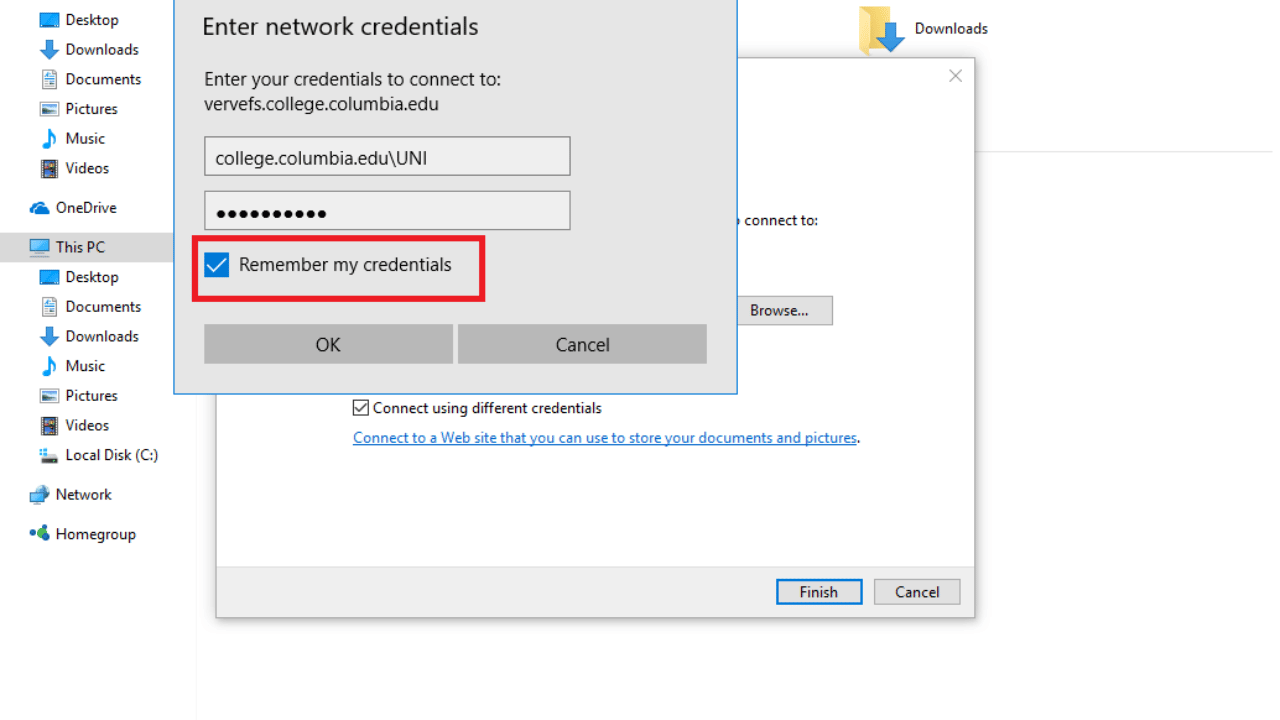1280x720 pixels.
Task: Click the Pictures icon under Quick access
Action: point(49,109)
